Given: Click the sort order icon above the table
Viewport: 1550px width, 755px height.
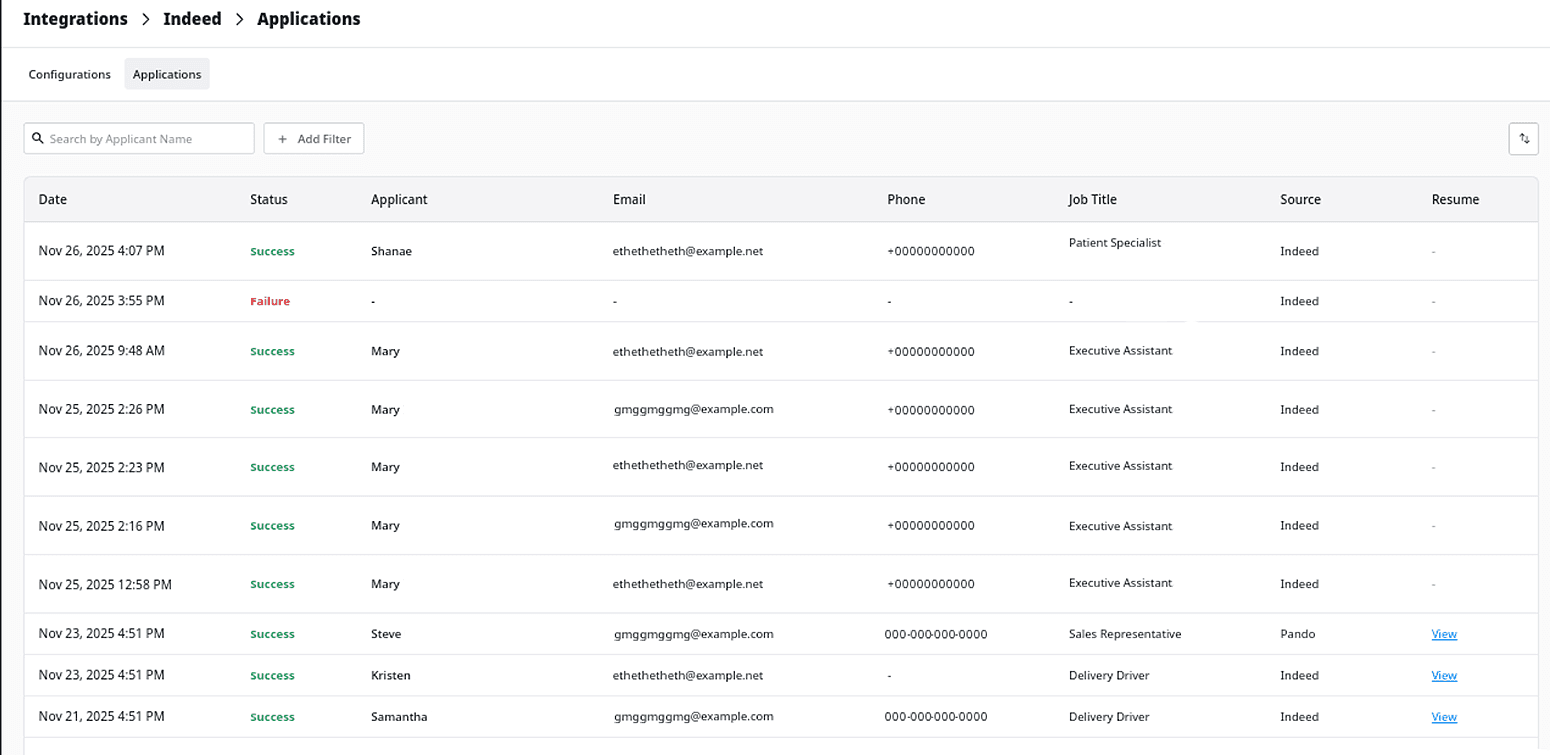Looking at the screenshot, I should tap(1524, 138).
